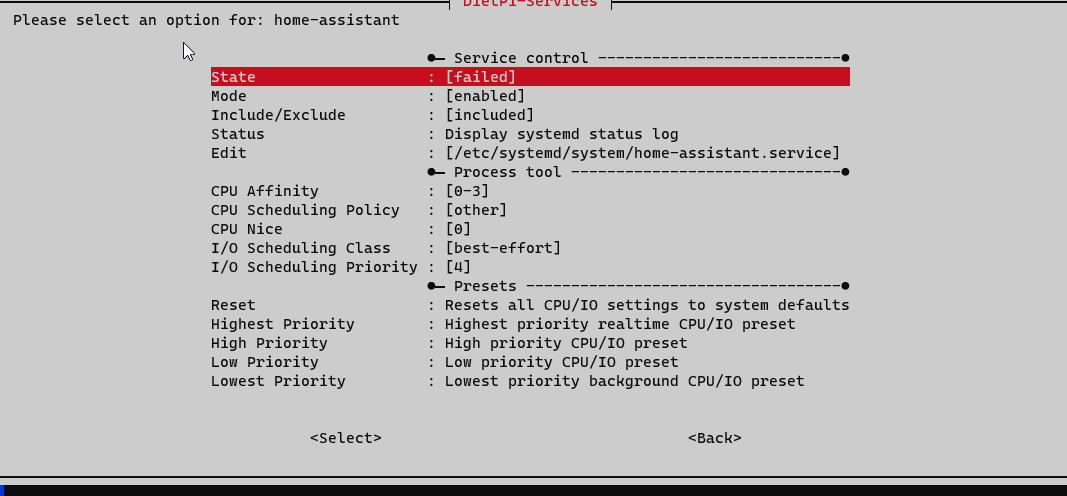Click the /etc/systemd/system/home-assistant.service path
The image size is (1067, 496).
[642, 153]
